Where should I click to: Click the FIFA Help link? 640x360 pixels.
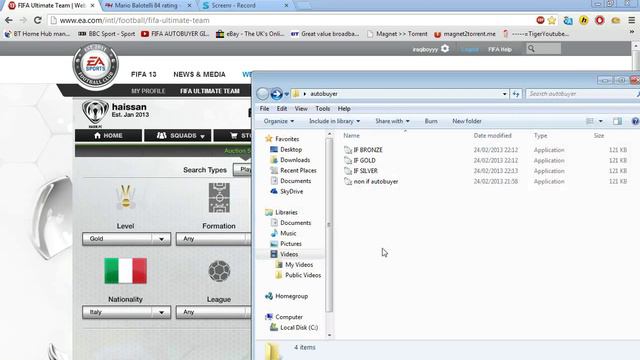(x=500, y=49)
